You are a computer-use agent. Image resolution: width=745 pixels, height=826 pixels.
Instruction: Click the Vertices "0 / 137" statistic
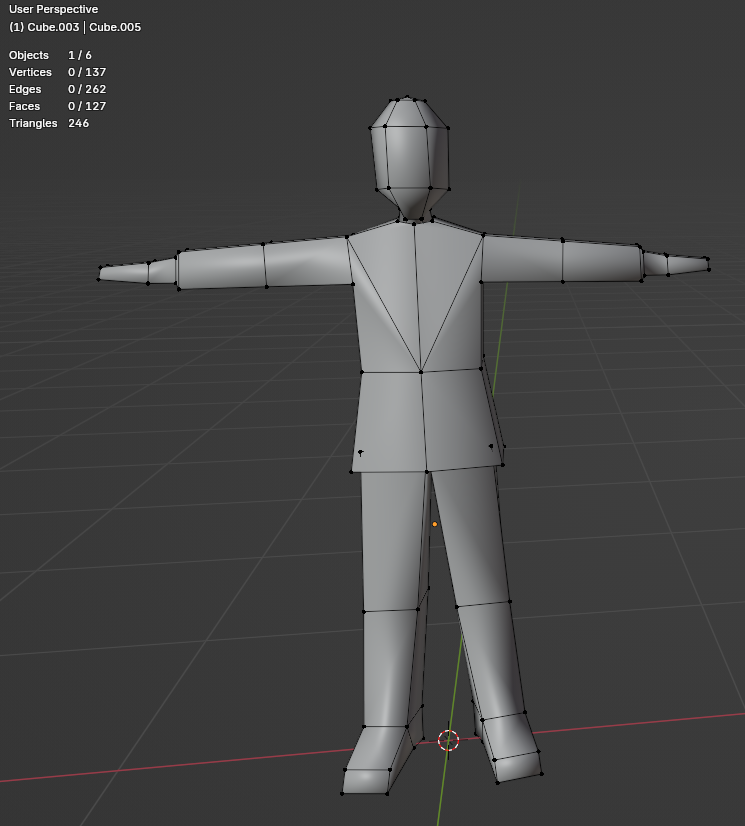tap(87, 72)
